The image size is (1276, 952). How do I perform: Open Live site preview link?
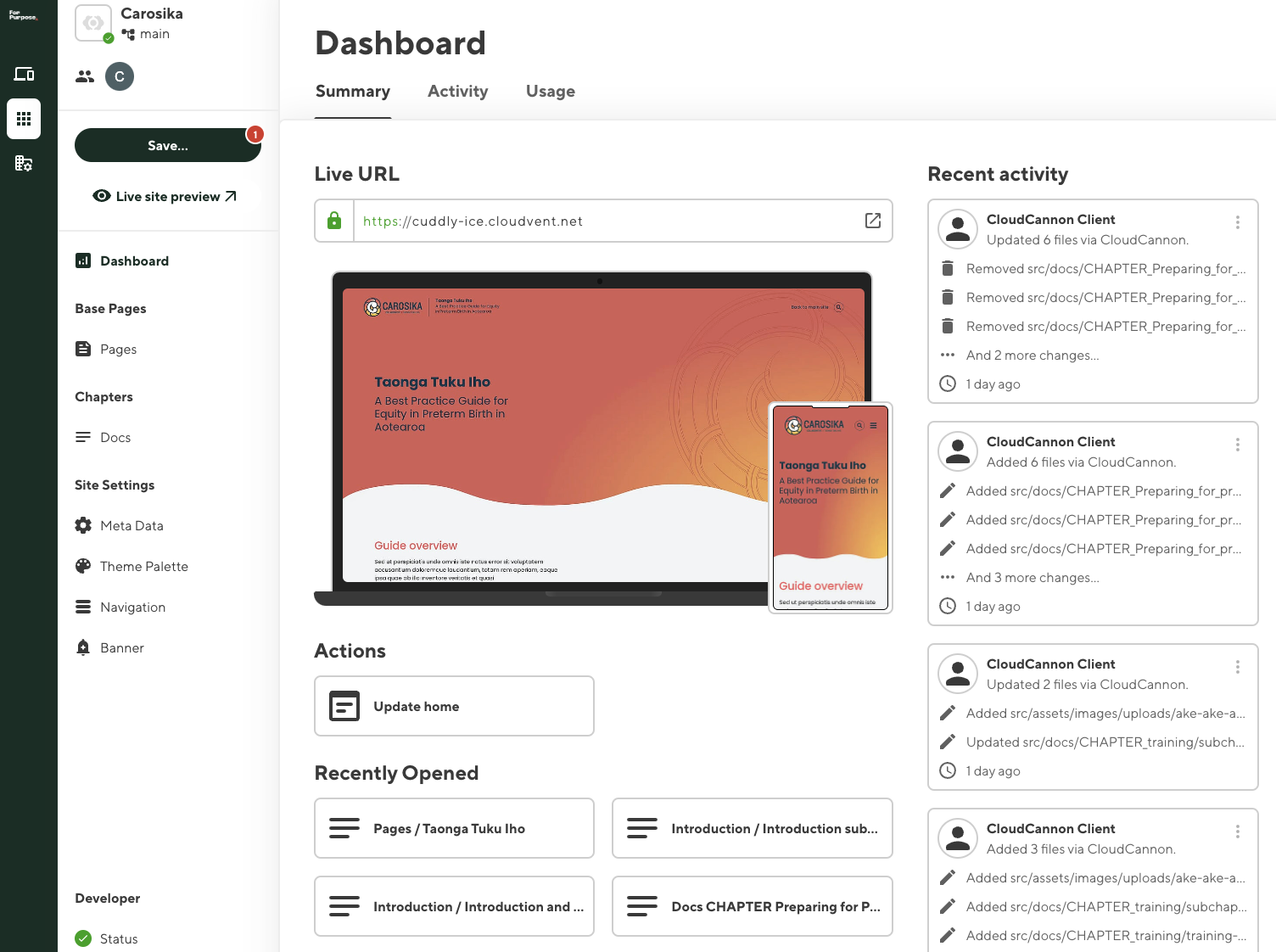[x=165, y=196]
